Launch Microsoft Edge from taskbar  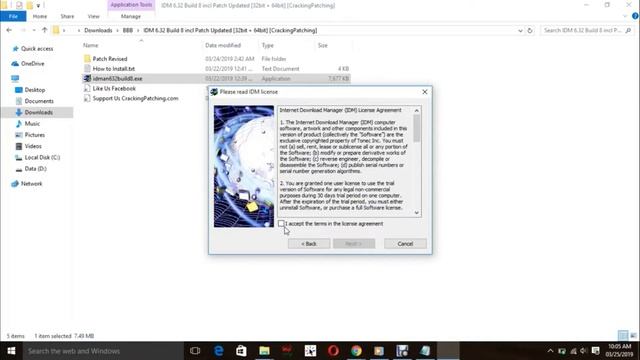(x=218, y=351)
